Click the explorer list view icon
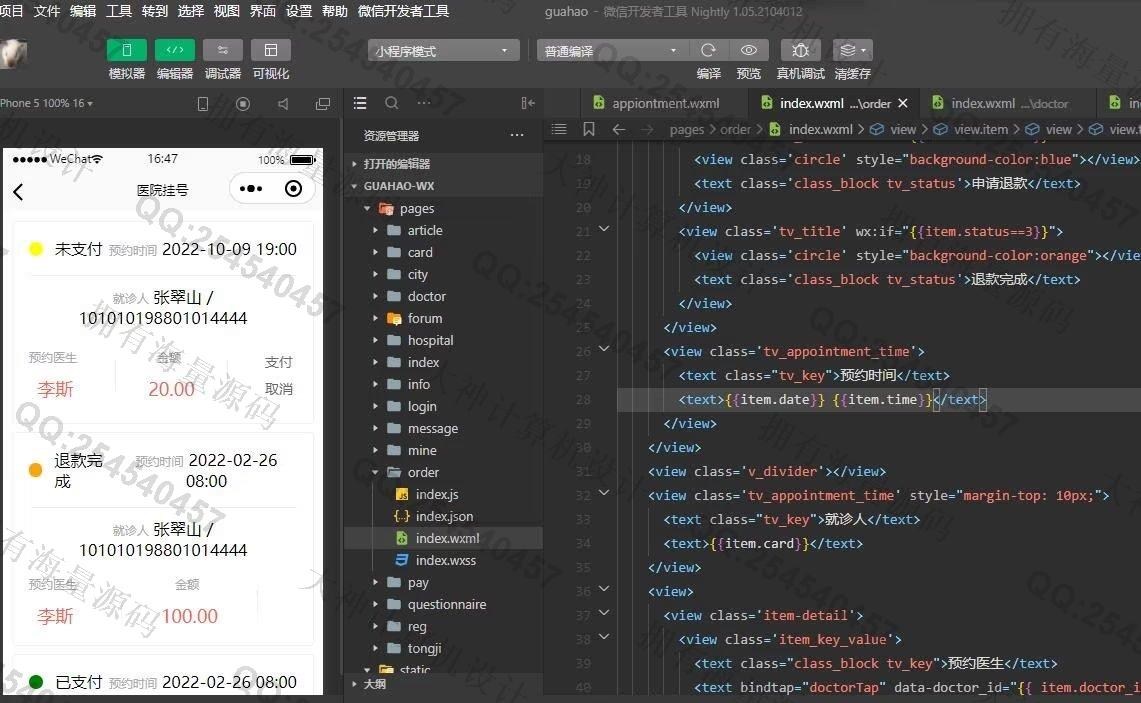The height and width of the screenshot is (703, 1141). [x=359, y=103]
